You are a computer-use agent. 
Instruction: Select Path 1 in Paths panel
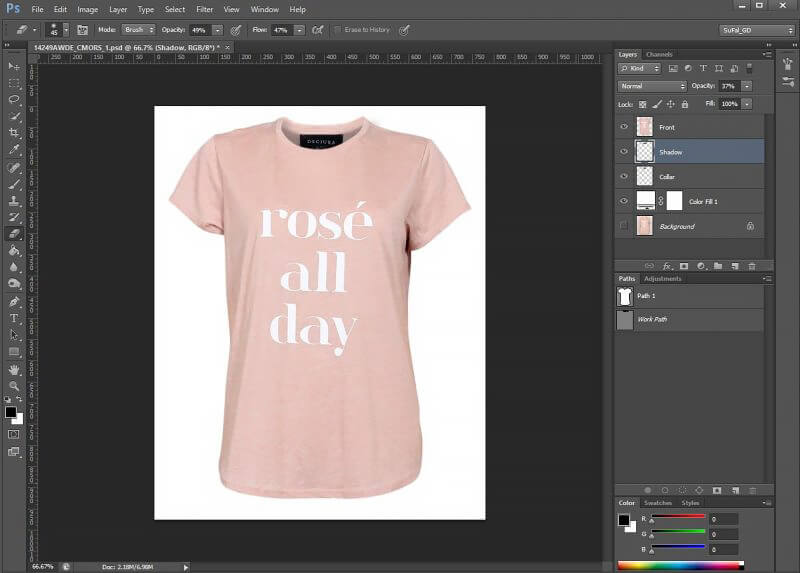(690, 296)
